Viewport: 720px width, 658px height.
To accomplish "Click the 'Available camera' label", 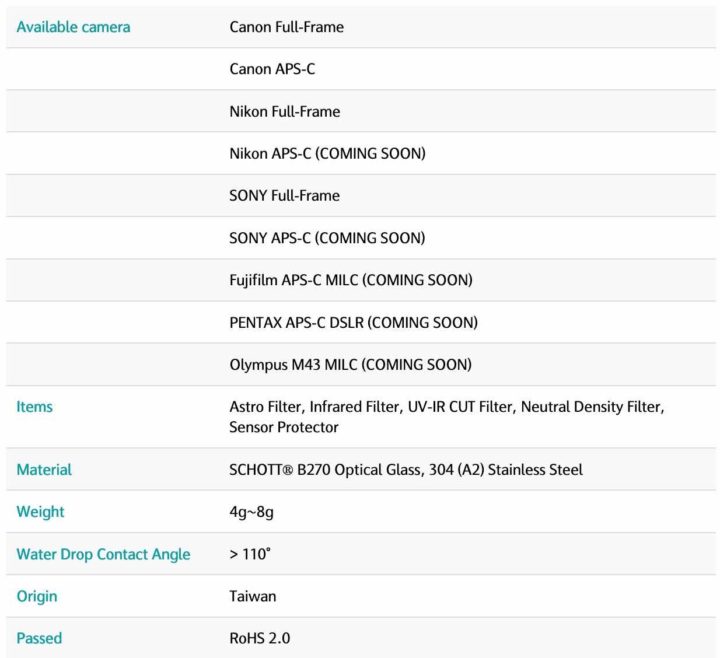I will 73,27.
